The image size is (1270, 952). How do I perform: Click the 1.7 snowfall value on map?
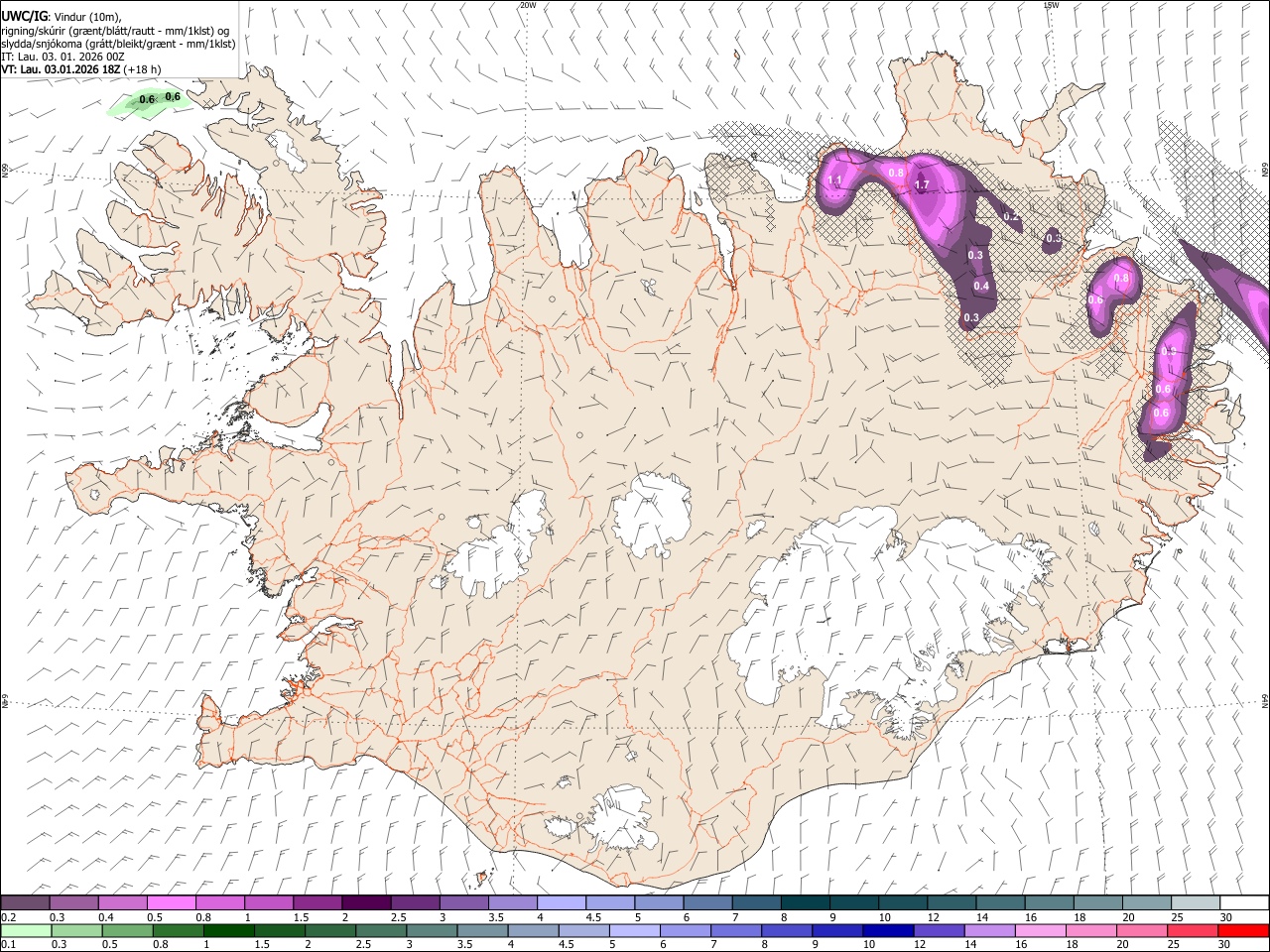[922, 185]
